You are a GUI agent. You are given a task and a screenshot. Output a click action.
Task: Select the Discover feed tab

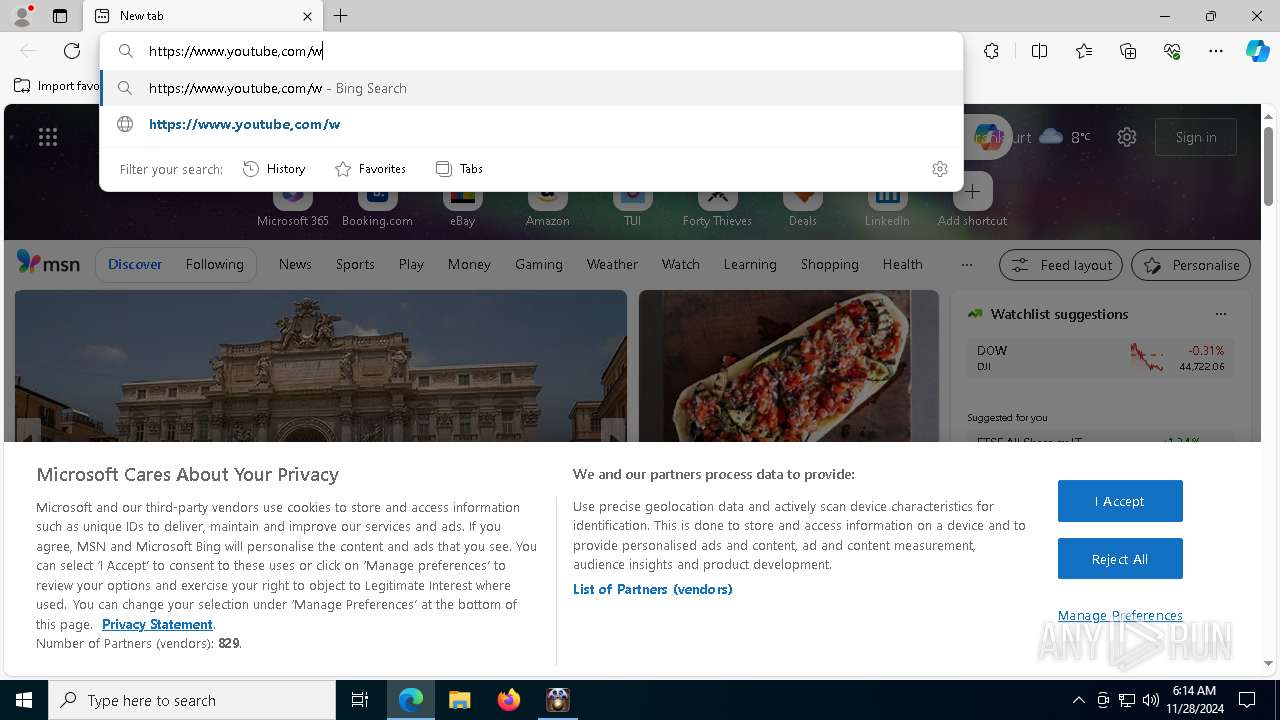point(135,264)
